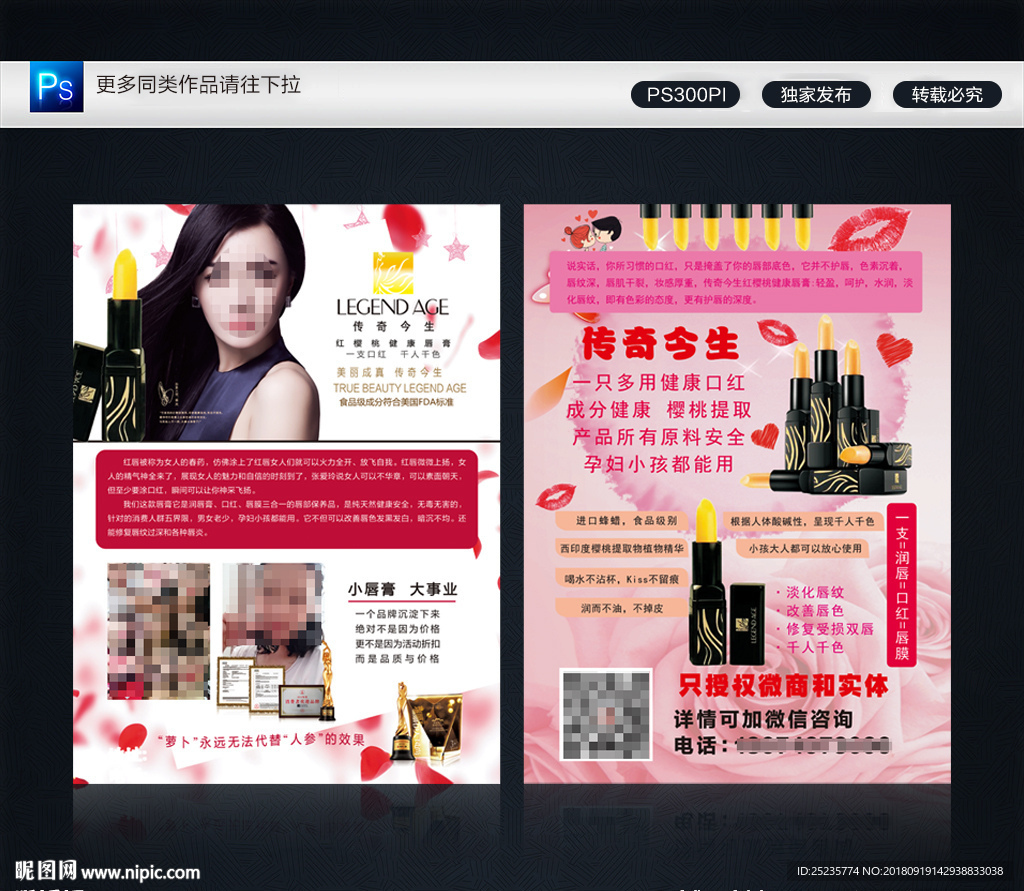This screenshot has width=1024, height=891.
Task: Click the 根据人体酸碱性，呈现千人千色 label
Action: point(802,521)
